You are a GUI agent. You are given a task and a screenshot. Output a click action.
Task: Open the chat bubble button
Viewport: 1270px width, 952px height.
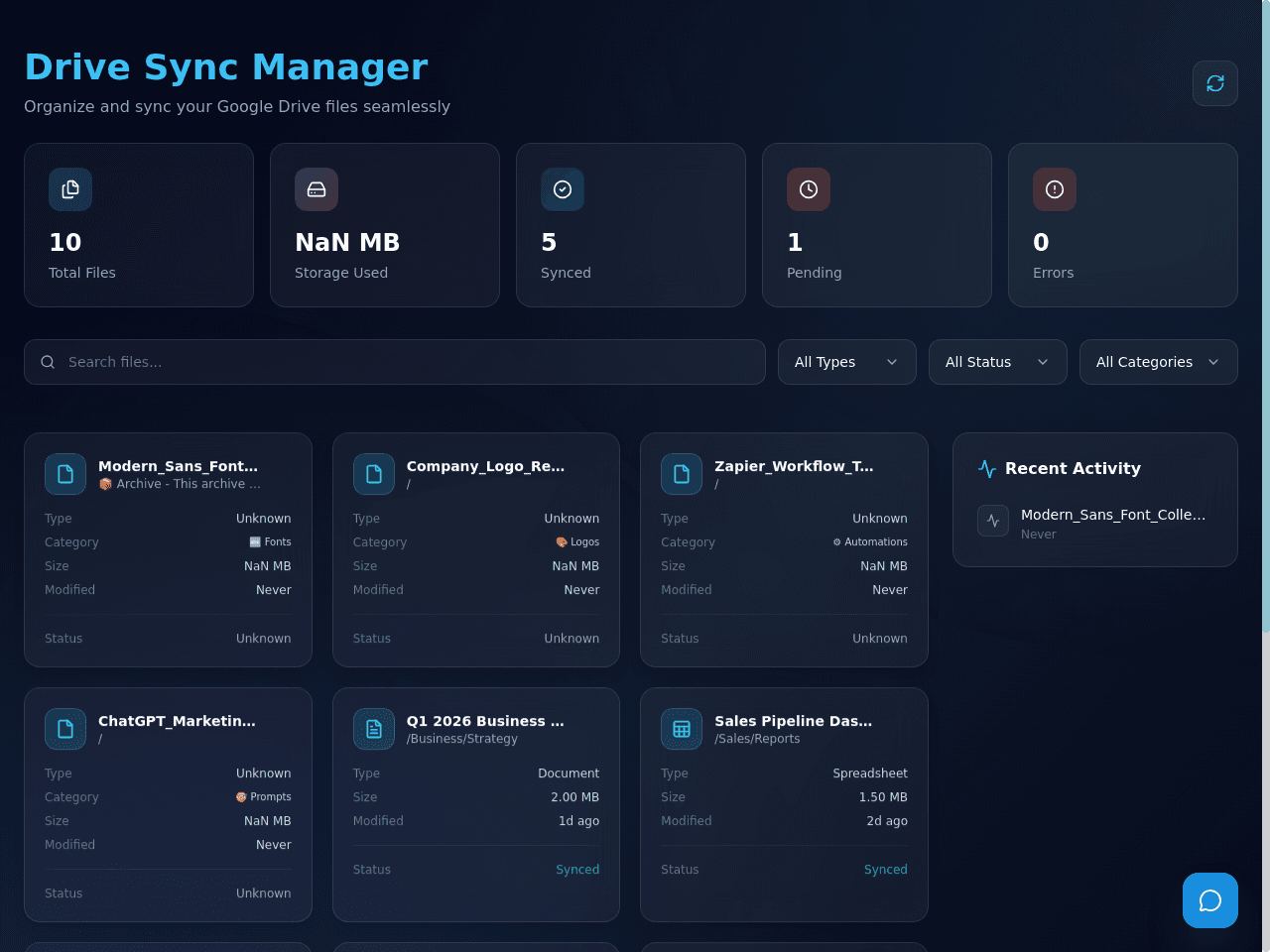(1210, 900)
